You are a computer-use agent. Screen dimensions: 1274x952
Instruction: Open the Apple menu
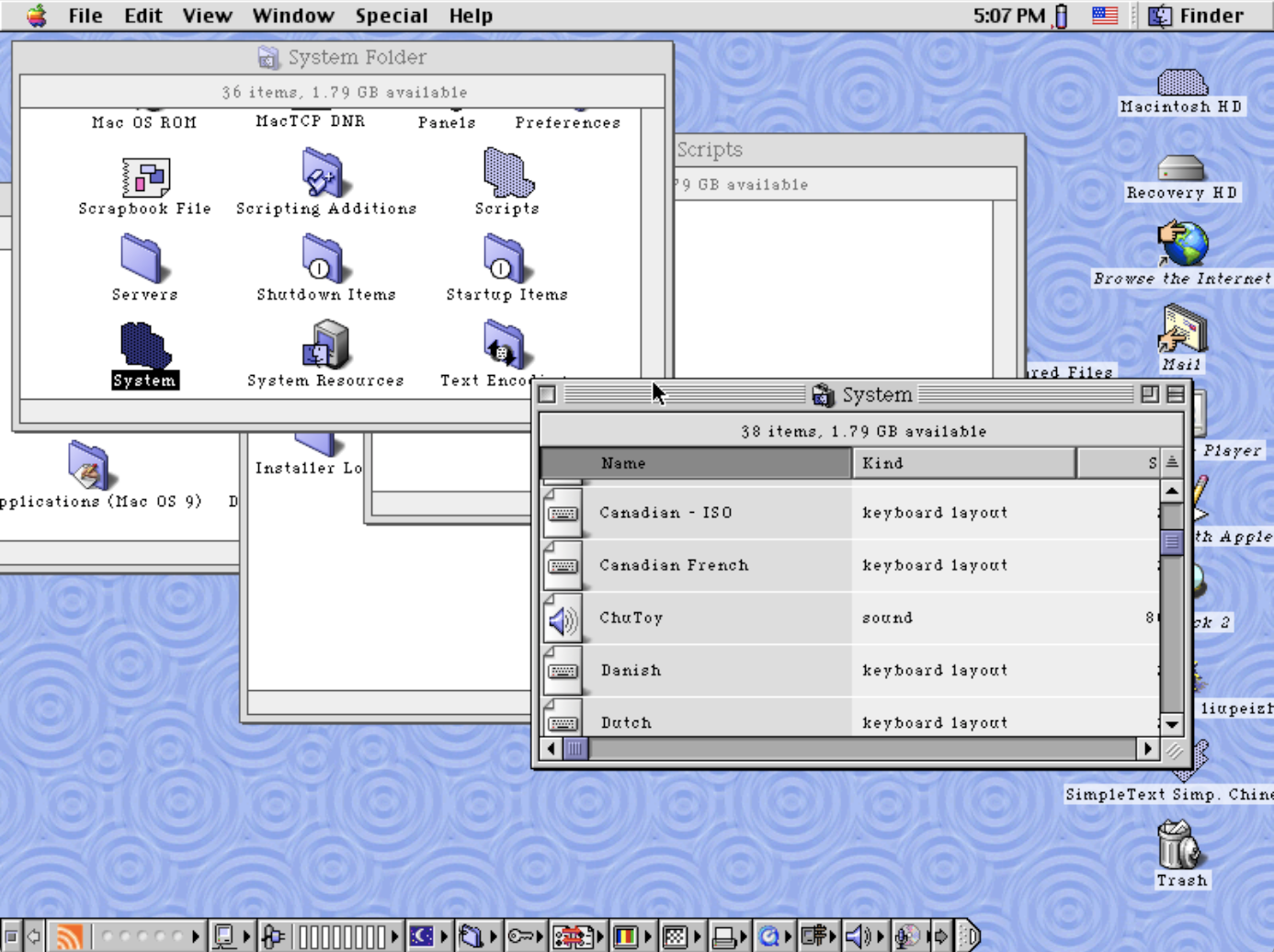(36, 16)
